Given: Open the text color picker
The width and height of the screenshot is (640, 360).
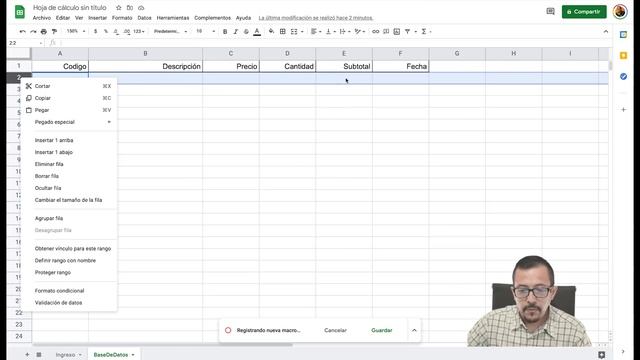Looking at the screenshot, I should (x=257, y=31).
